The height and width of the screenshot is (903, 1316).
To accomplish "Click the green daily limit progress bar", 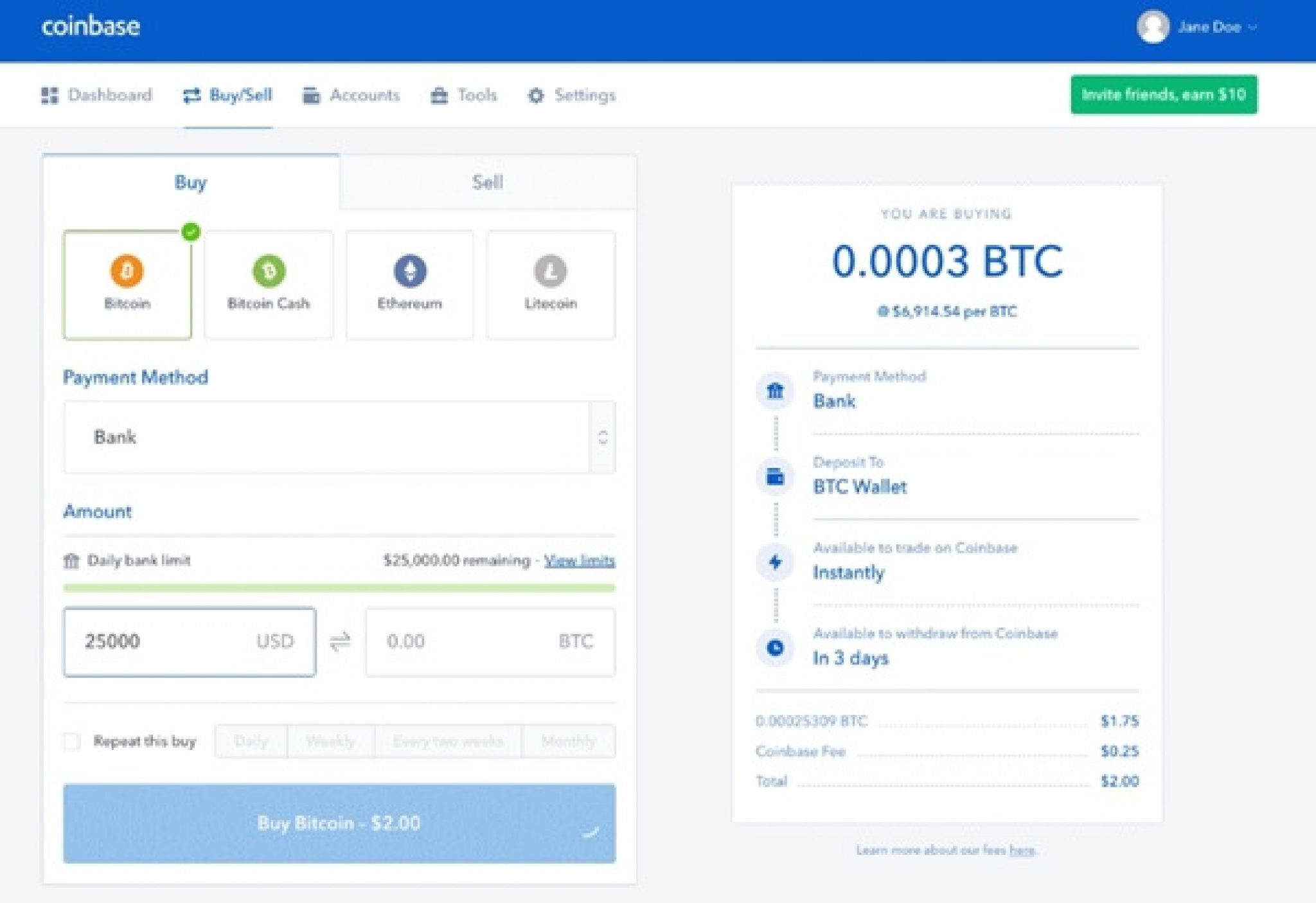I will tap(339, 588).
